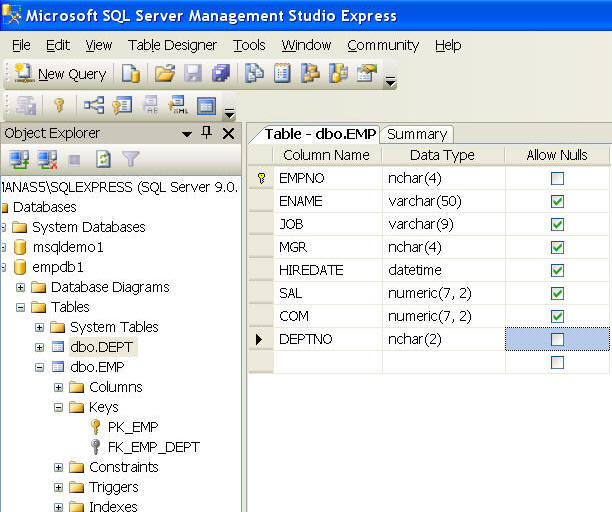This screenshot has width=612, height=512.
Task: Open the Object Explorer window position dropdown
Action: pyautogui.click(x=187, y=134)
